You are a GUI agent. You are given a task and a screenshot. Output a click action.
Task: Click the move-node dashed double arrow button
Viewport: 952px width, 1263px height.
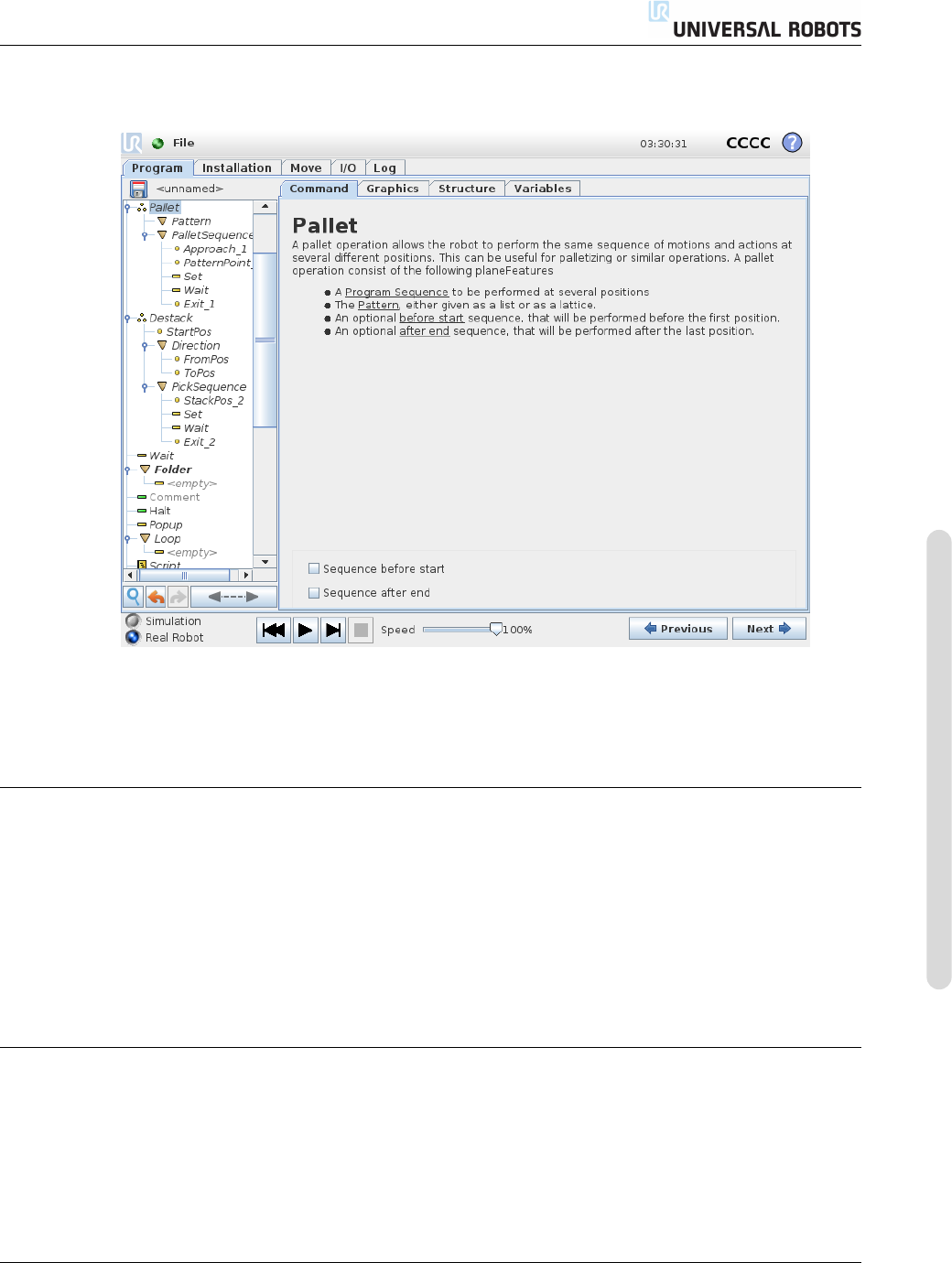[233, 597]
